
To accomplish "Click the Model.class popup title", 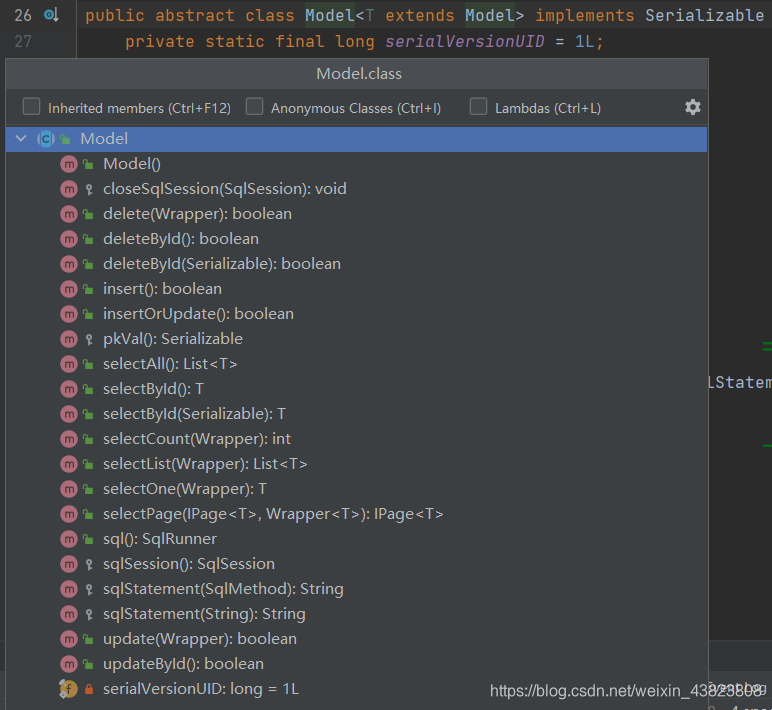I will tap(359, 74).
